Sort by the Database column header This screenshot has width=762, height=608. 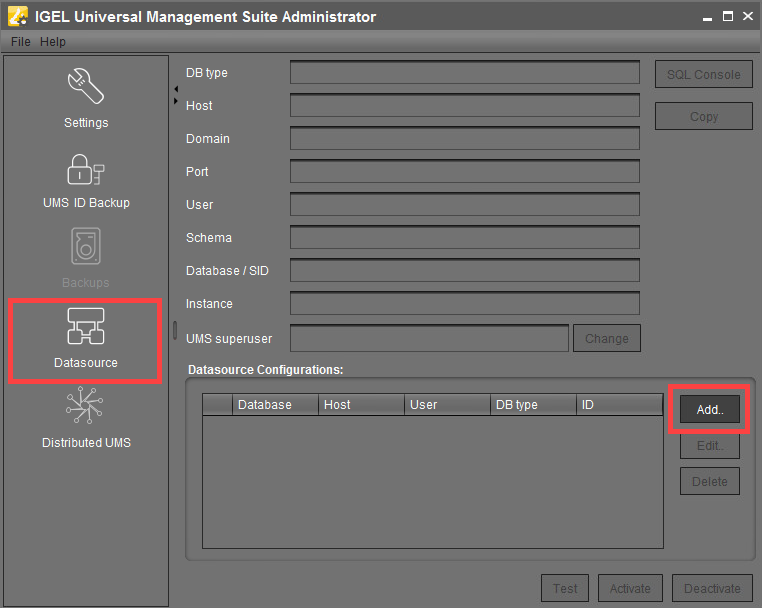click(275, 405)
